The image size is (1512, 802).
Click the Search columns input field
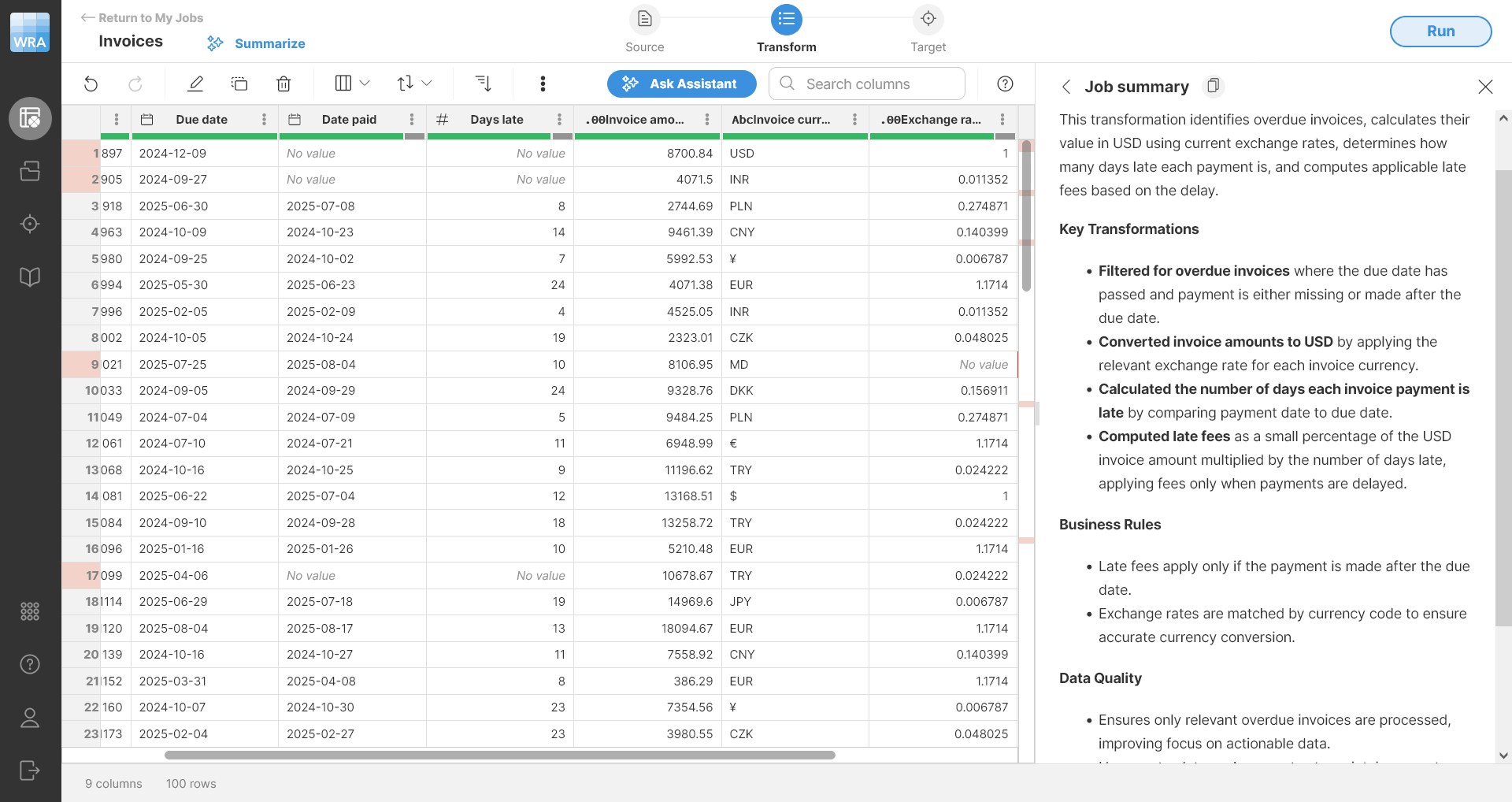[x=866, y=84]
